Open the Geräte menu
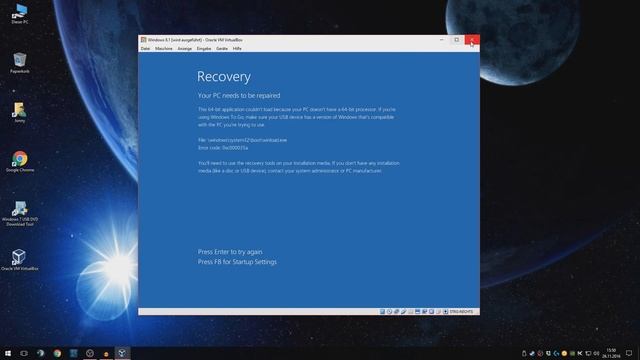Viewport: 640px width, 360px height. click(x=222, y=49)
